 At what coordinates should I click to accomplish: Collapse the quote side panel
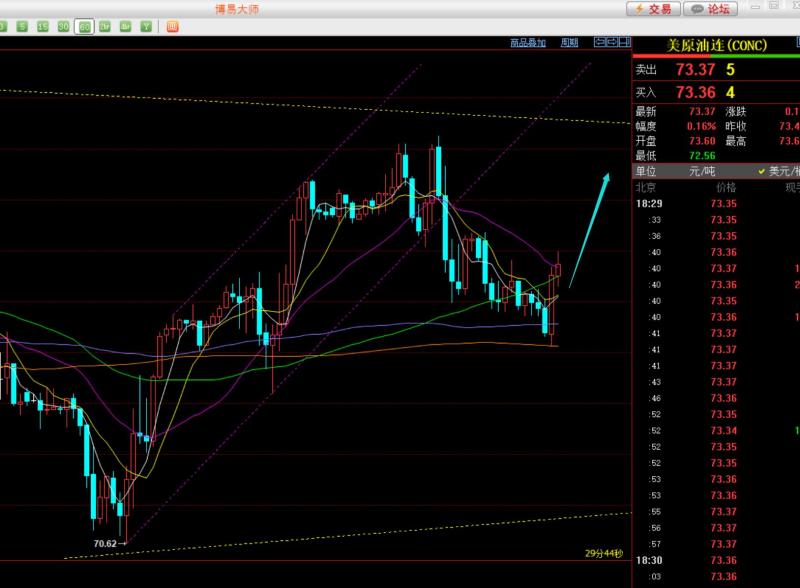pyautogui.click(x=623, y=42)
